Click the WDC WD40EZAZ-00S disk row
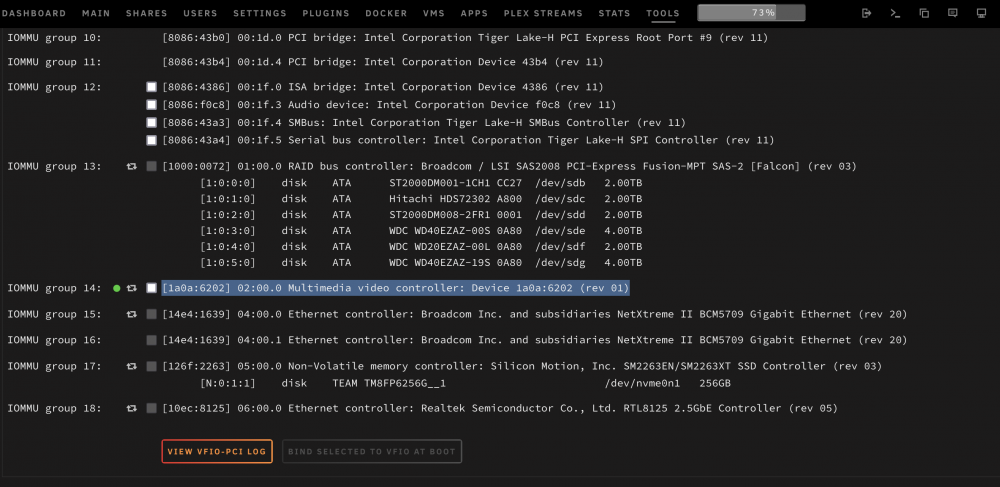Image resolution: width=1000 pixels, height=487 pixels. [421, 231]
